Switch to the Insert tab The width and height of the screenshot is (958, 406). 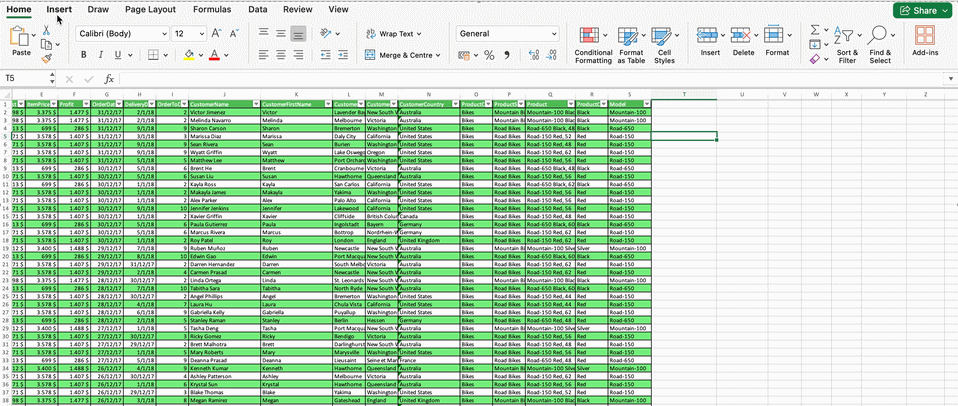pos(59,9)
